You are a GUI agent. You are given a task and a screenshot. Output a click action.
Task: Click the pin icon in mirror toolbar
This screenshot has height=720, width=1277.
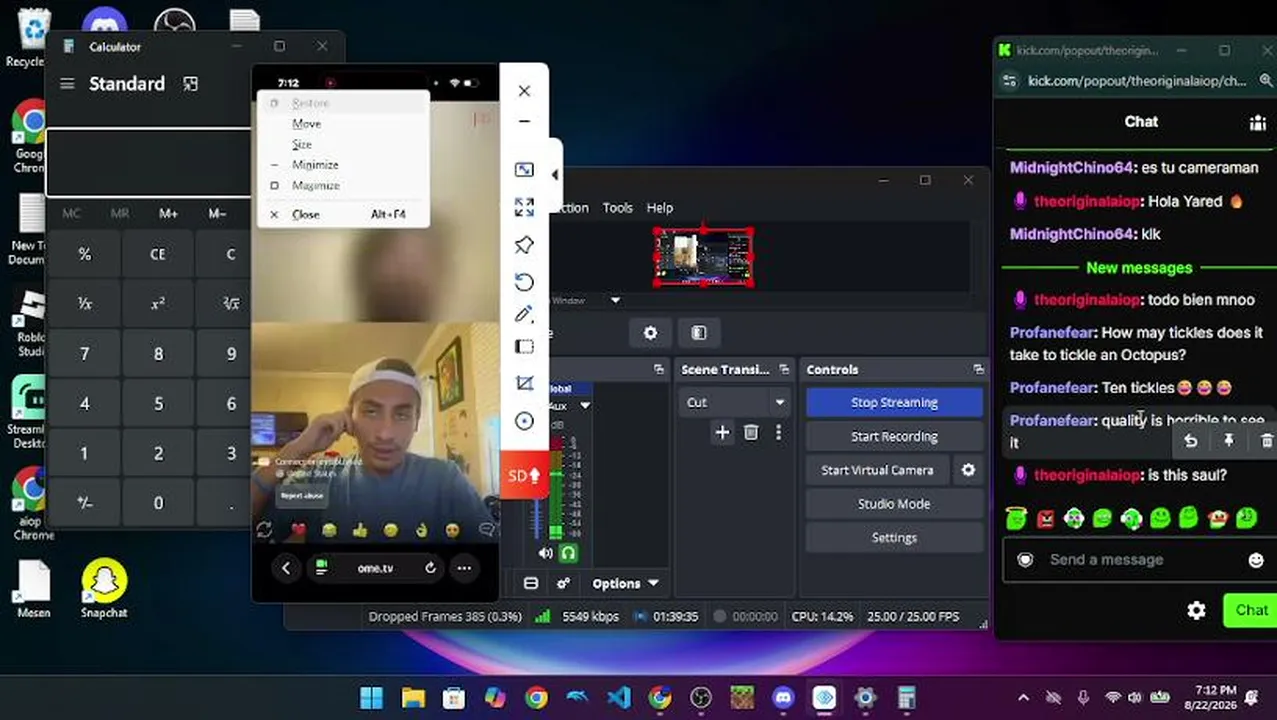click(524, 245)
